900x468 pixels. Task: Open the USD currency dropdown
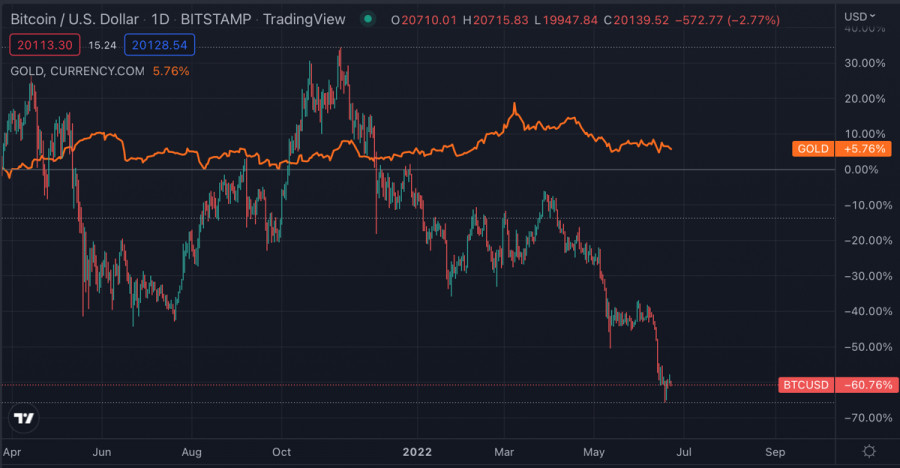859,16
